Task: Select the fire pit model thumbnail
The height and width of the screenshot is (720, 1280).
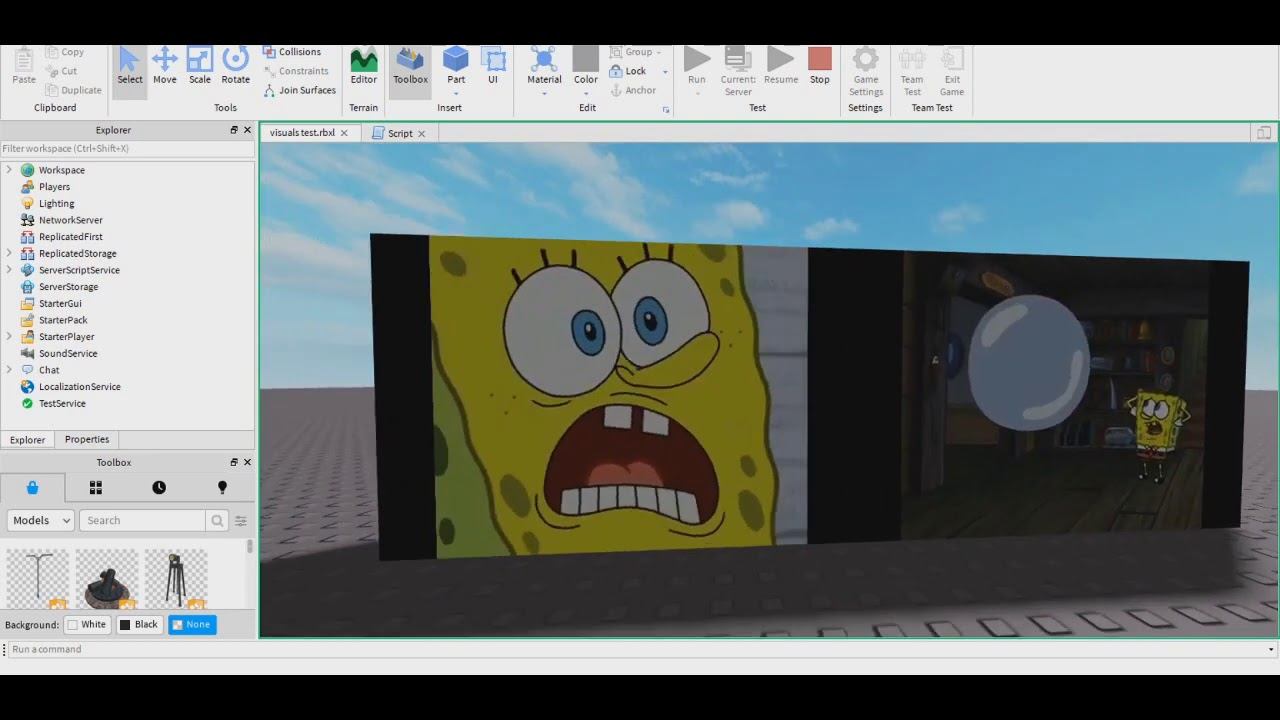Action: coord(107,579)
